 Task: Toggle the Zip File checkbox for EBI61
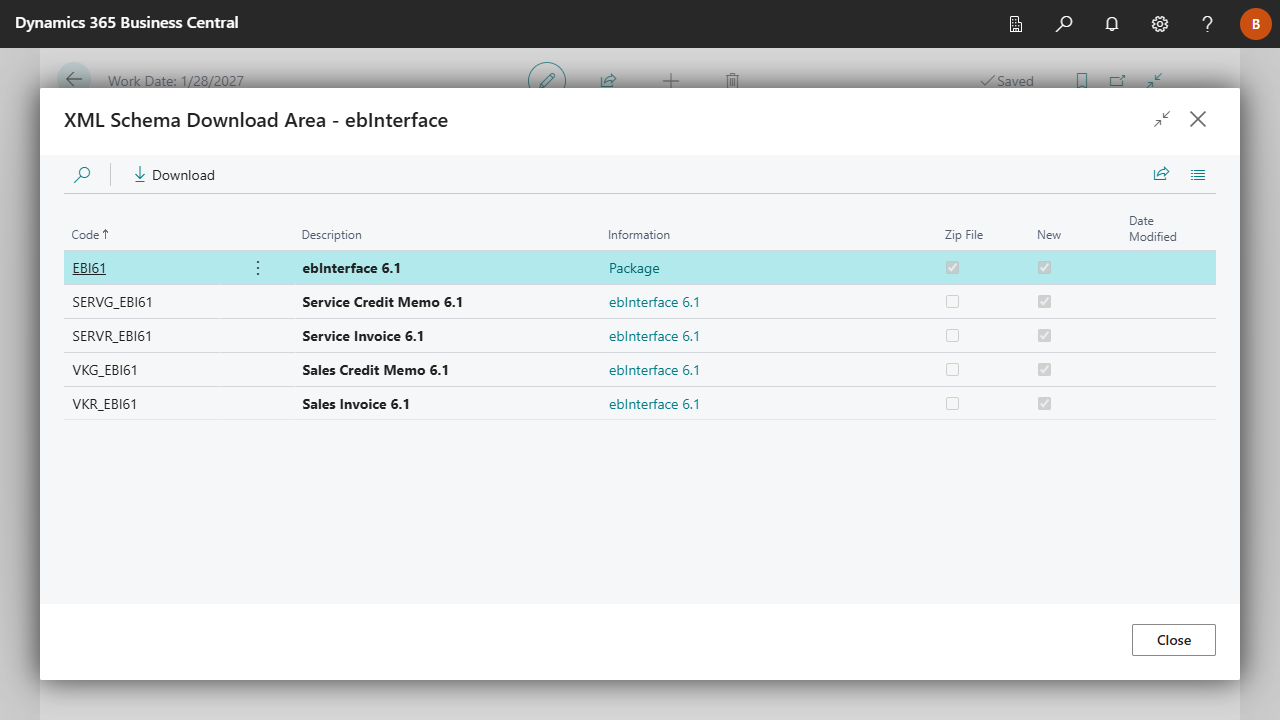[952, 268]
